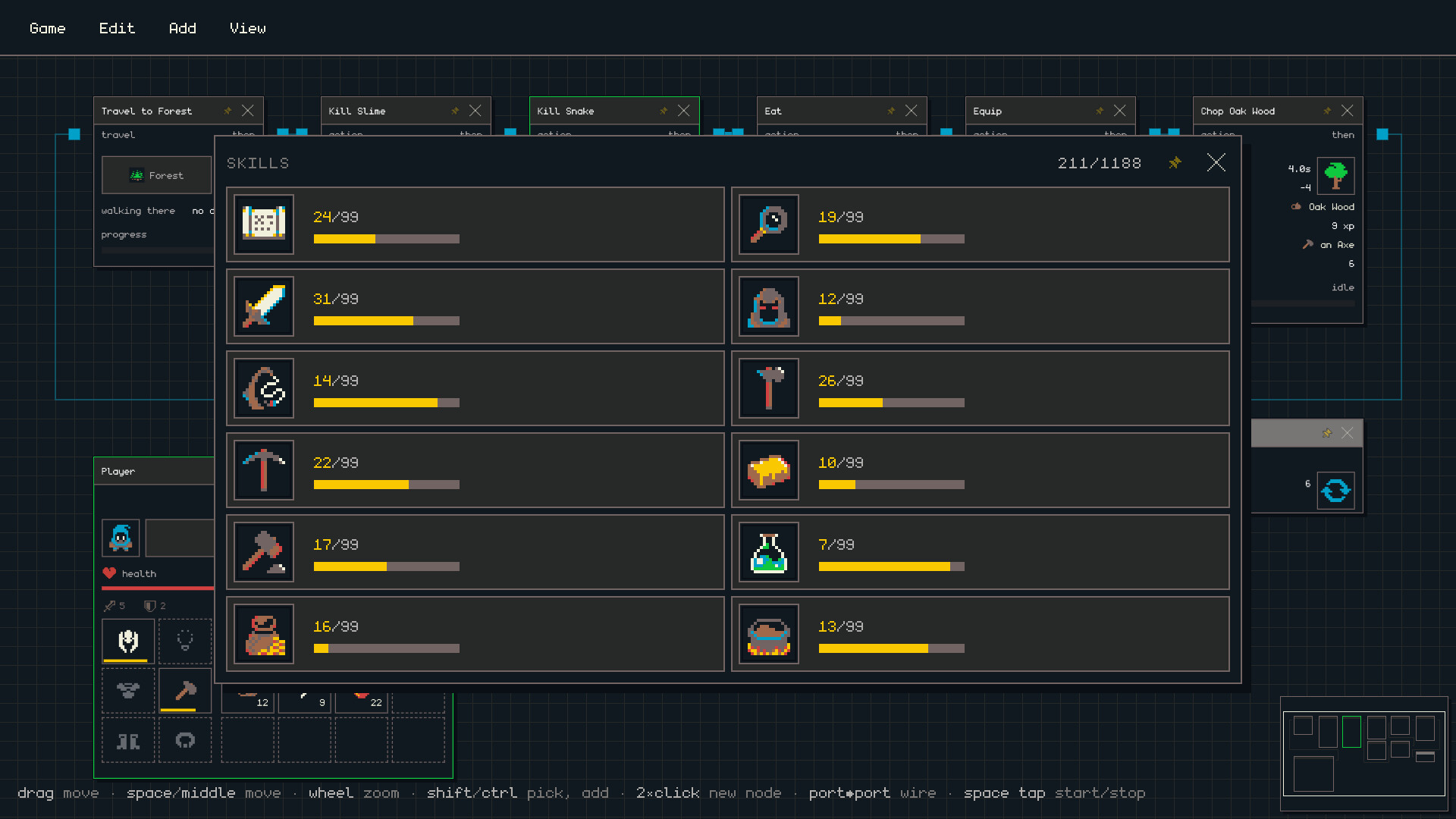Open the Game menu
The width and height of the screenshot is (1456, 819).
coord(47,28)
